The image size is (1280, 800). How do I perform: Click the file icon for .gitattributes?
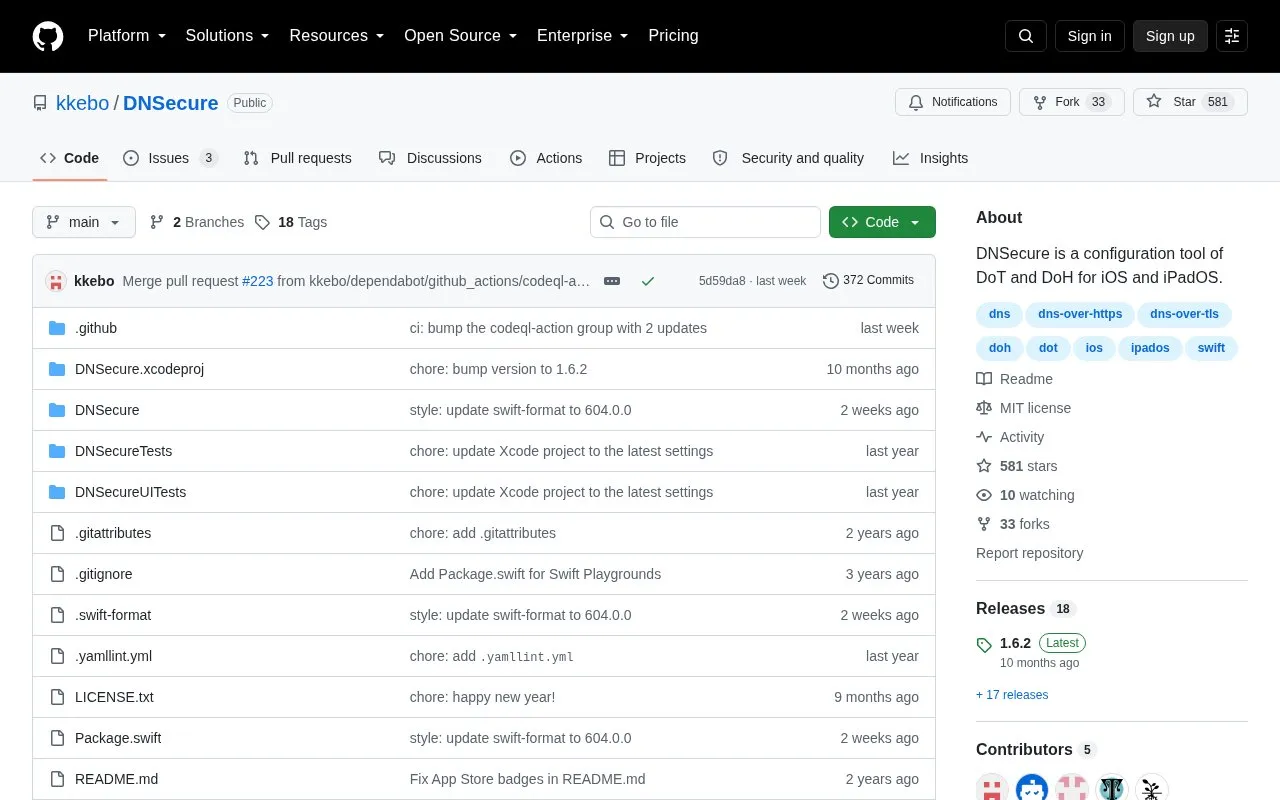pos(57,533)
